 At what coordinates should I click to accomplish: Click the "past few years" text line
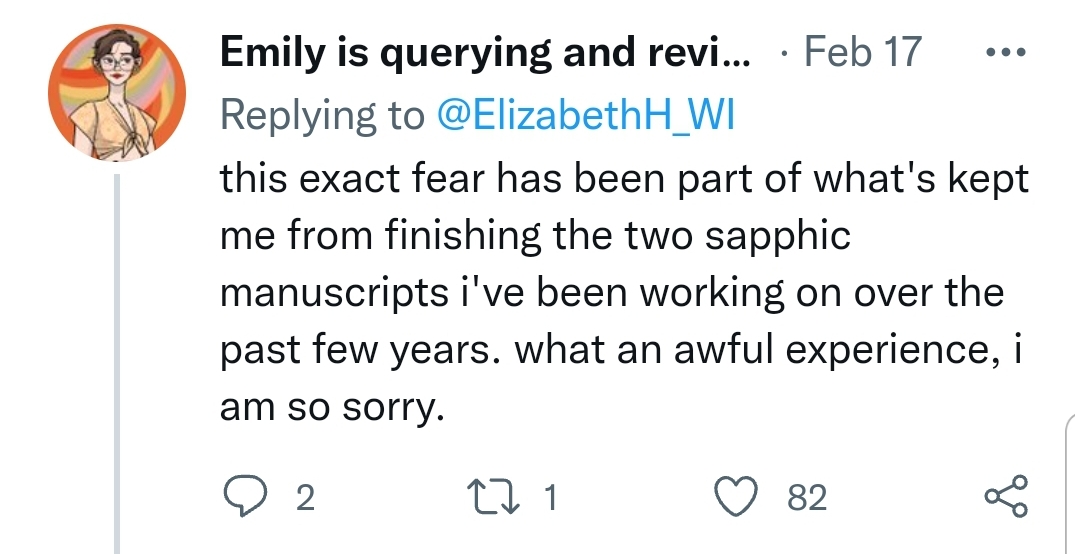[362, 350]
